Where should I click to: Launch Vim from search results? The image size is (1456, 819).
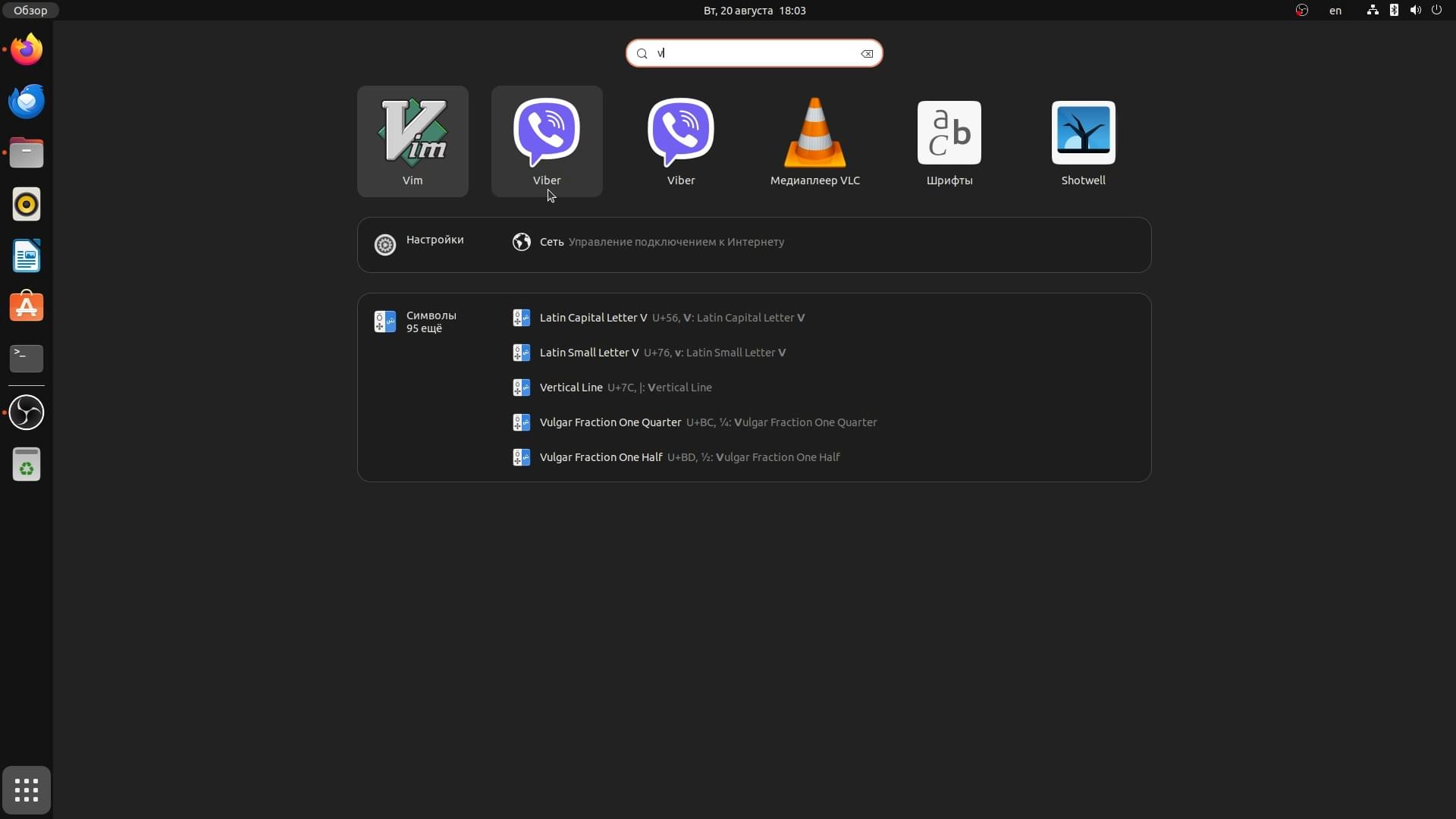coord(413,141)
